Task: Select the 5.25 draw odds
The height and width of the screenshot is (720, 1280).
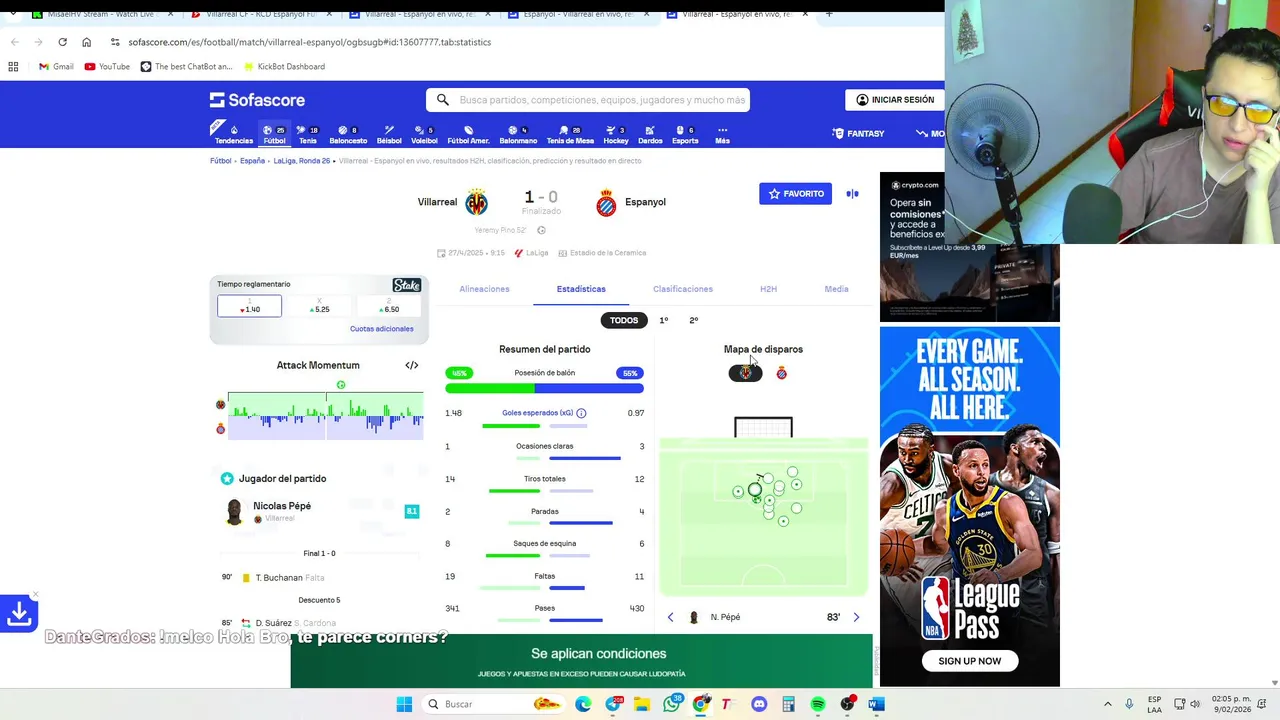Action: 319,306
